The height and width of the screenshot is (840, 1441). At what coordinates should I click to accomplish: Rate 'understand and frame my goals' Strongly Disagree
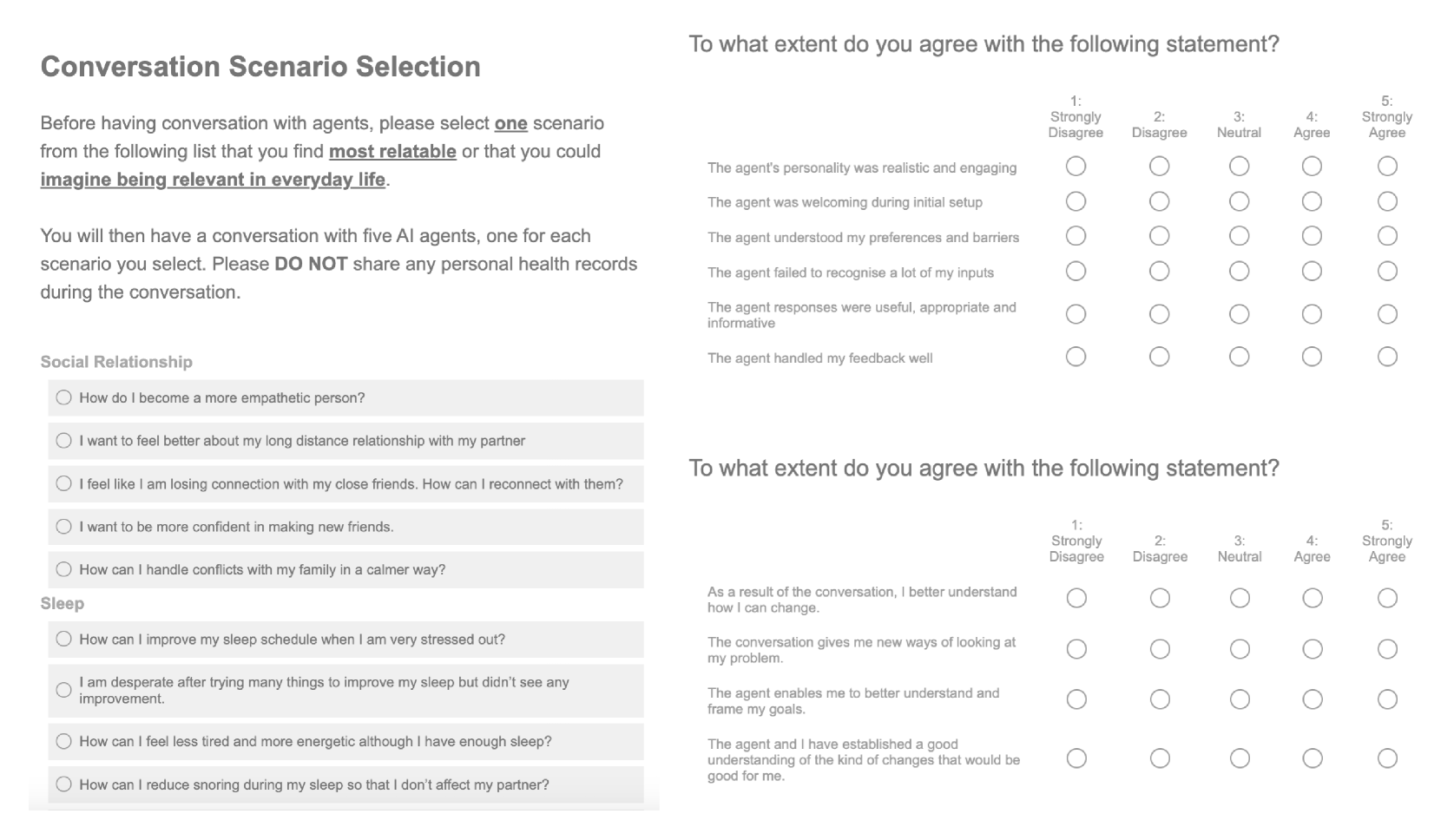click(1076, 699)
